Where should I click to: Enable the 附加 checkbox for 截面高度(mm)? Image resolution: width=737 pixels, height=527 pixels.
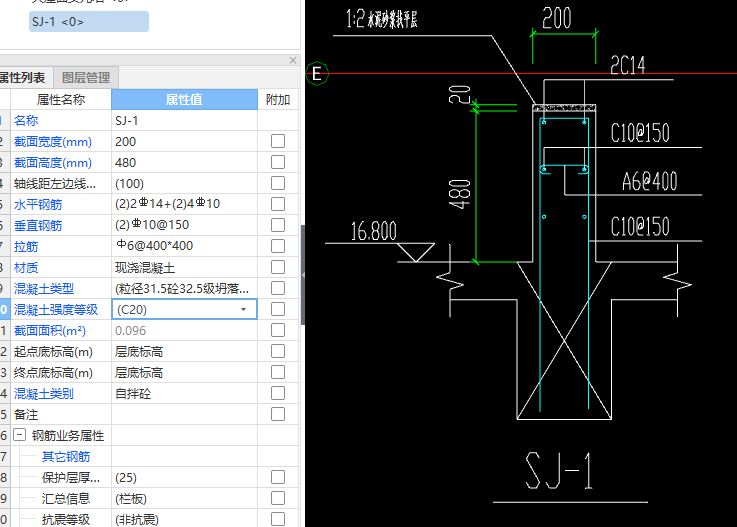278,163
